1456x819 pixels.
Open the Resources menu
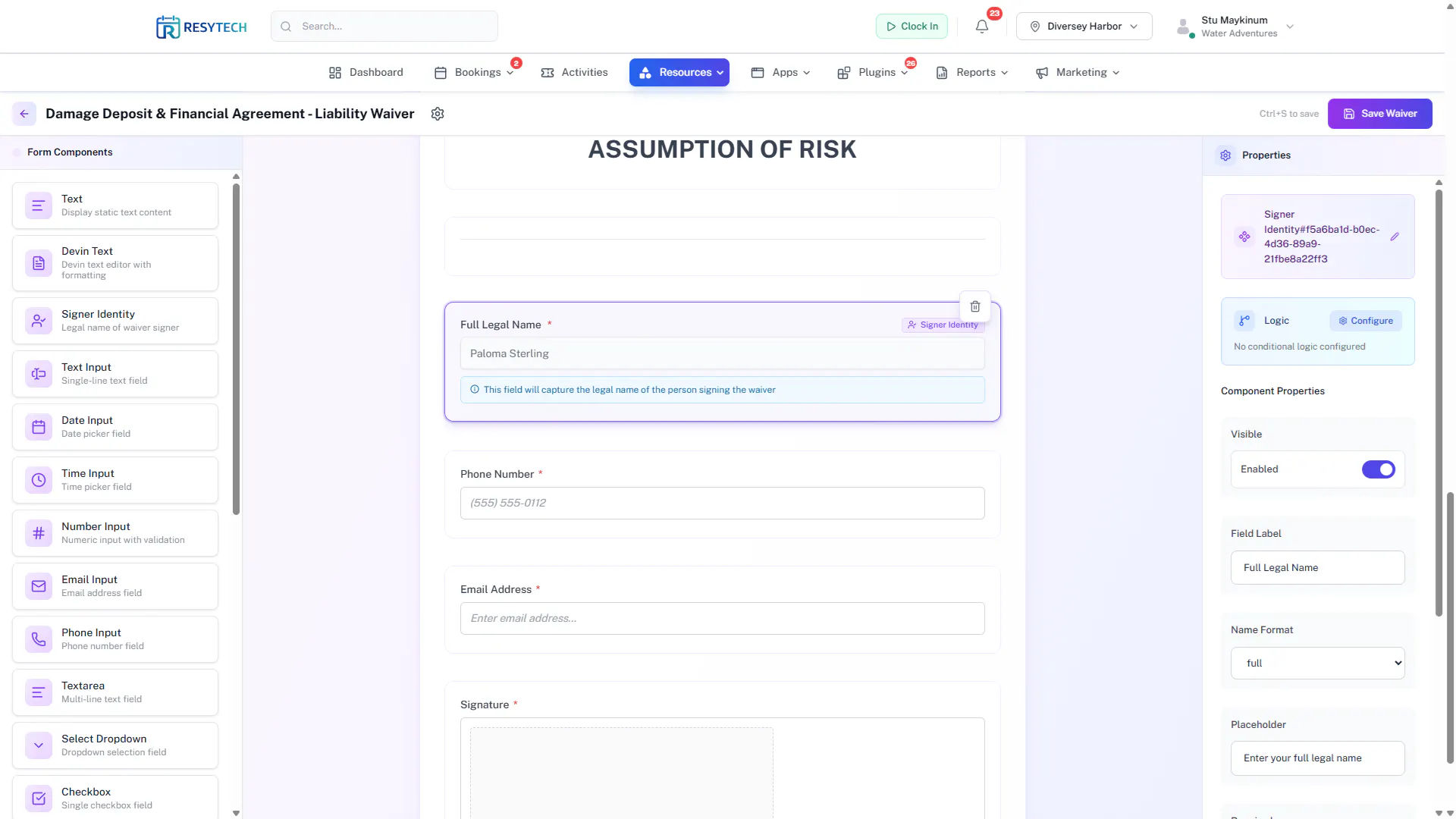[x=679, y=73]
